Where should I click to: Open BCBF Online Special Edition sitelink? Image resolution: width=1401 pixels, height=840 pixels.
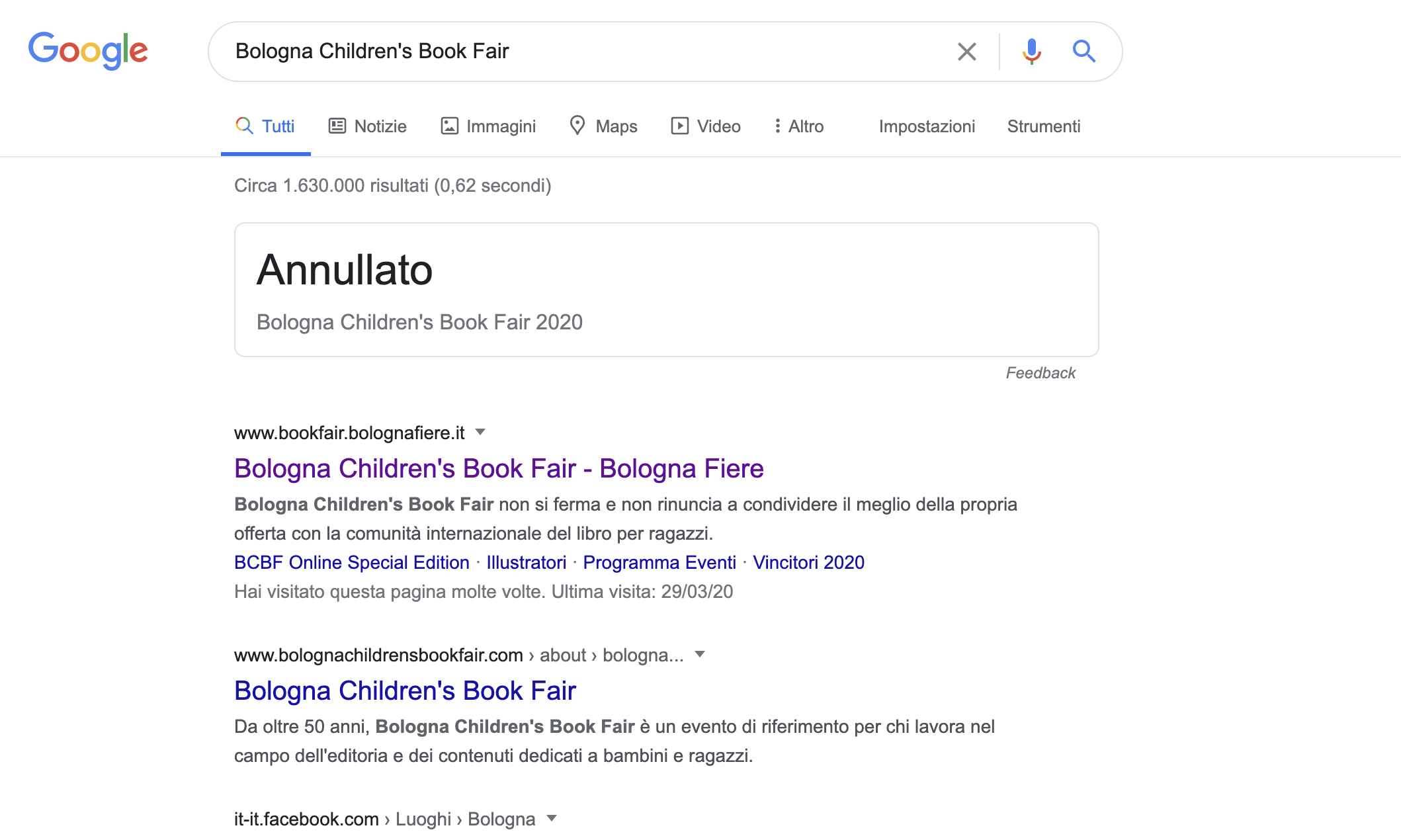pos(352,562)
